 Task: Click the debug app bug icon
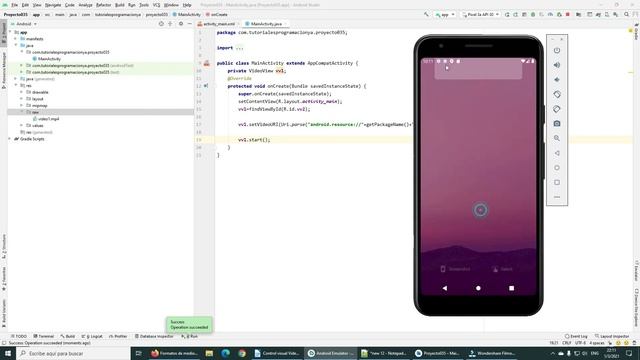[533, 14]
